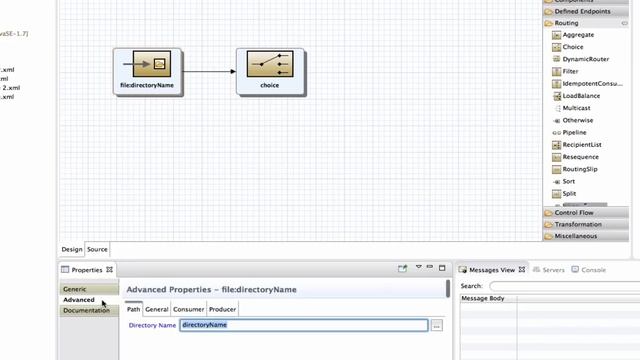Collapse the Routing palette drawer
The image size is (640, 360).
pos(585,23)
